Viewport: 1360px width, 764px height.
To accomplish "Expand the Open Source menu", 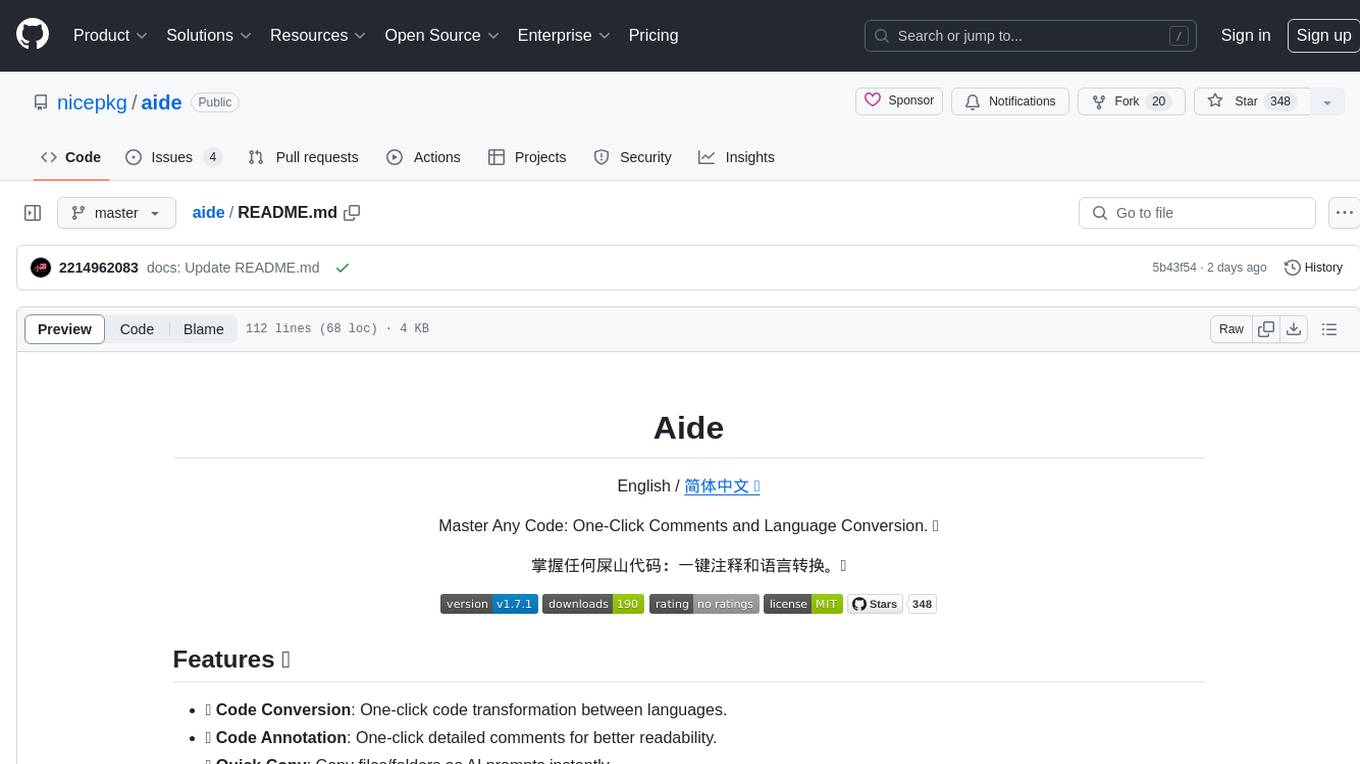I will [x=442, y=35].
